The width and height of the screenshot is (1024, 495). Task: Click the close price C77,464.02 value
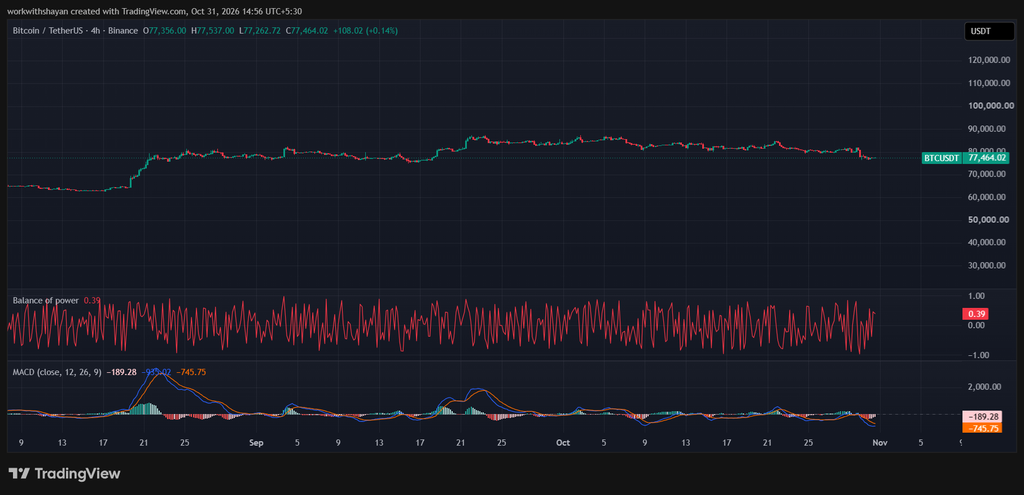(x=307, y=31)
